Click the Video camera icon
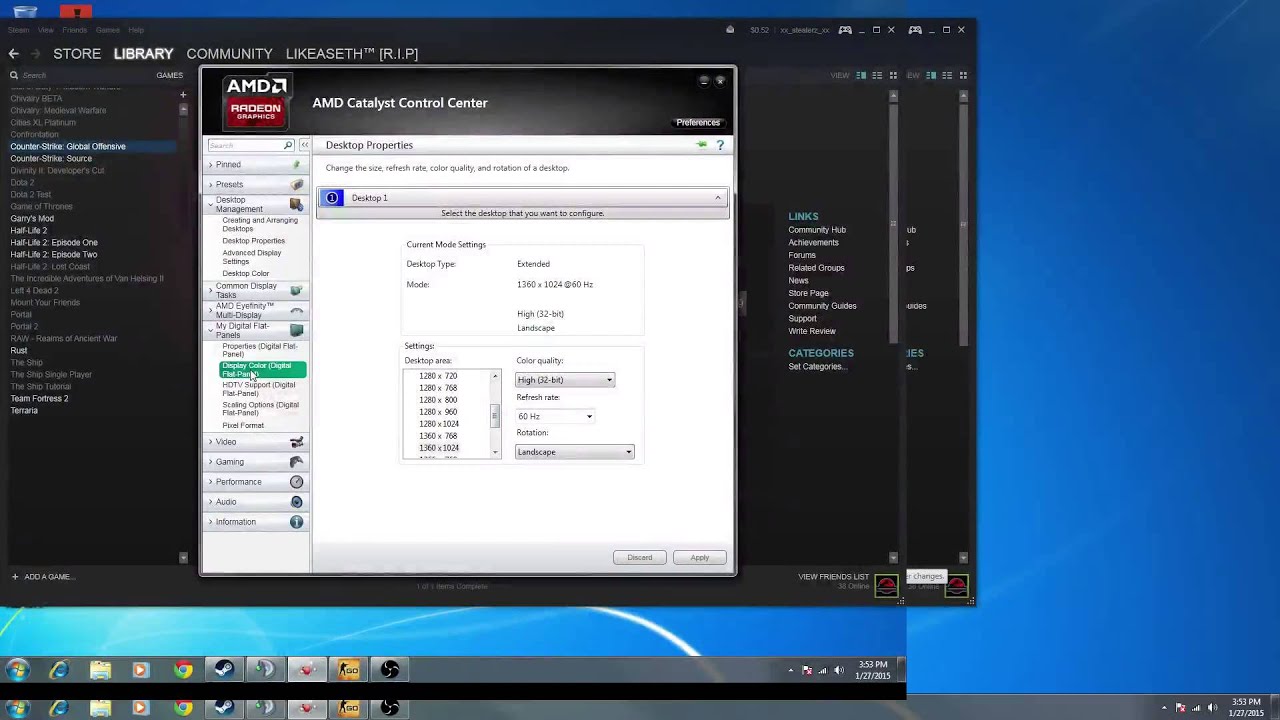1280x720 pixels. (x=296, y=442)
